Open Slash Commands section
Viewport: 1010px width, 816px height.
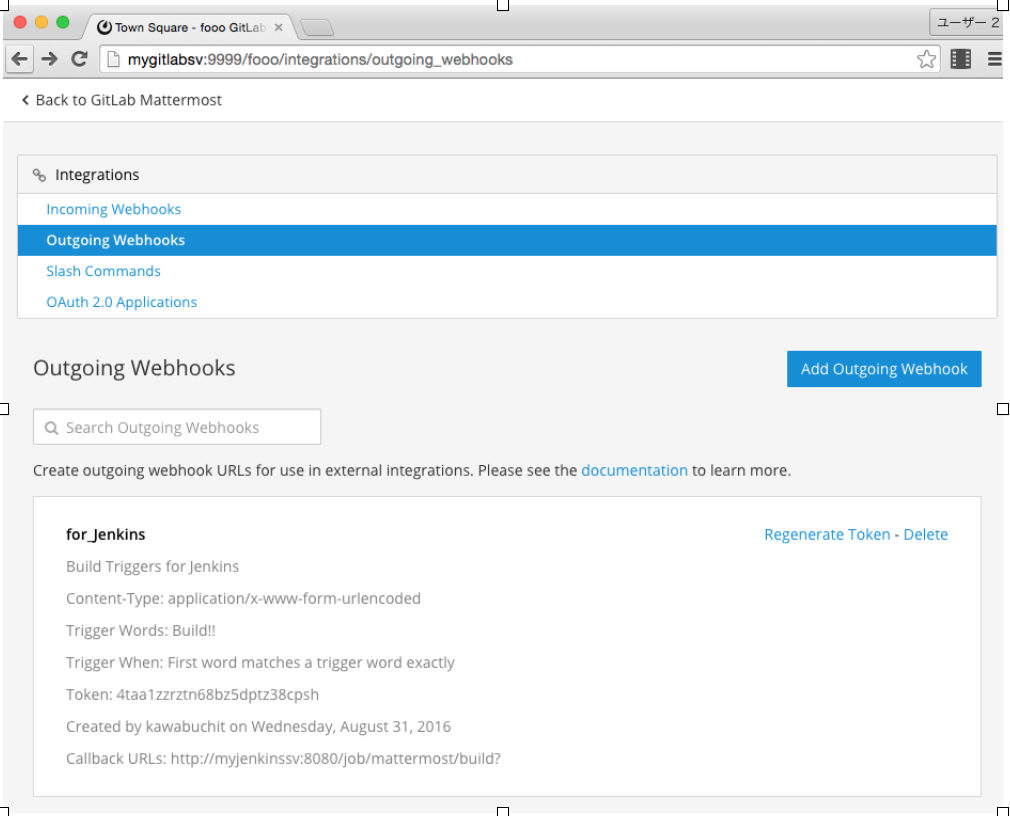click(103, 271)
